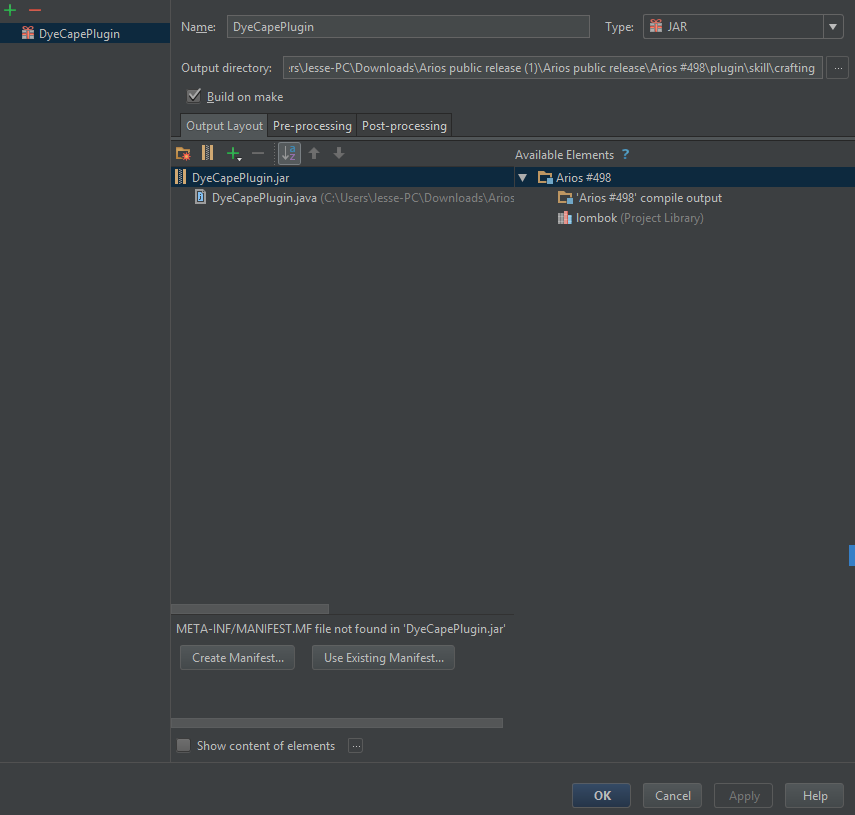Image resolution: width=855 pixels, height=815 pixels.
Task: Click the Available Elements label
Action: [x=564, y=155]
